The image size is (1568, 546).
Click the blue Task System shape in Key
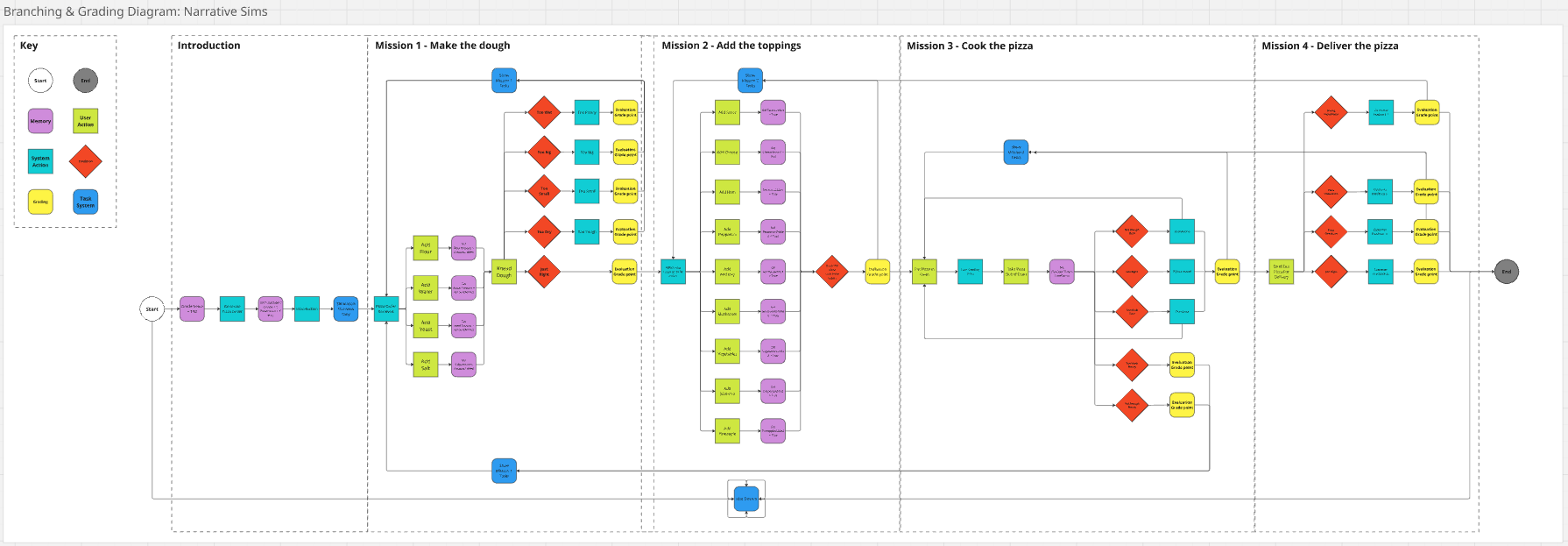tap(86, 202)
